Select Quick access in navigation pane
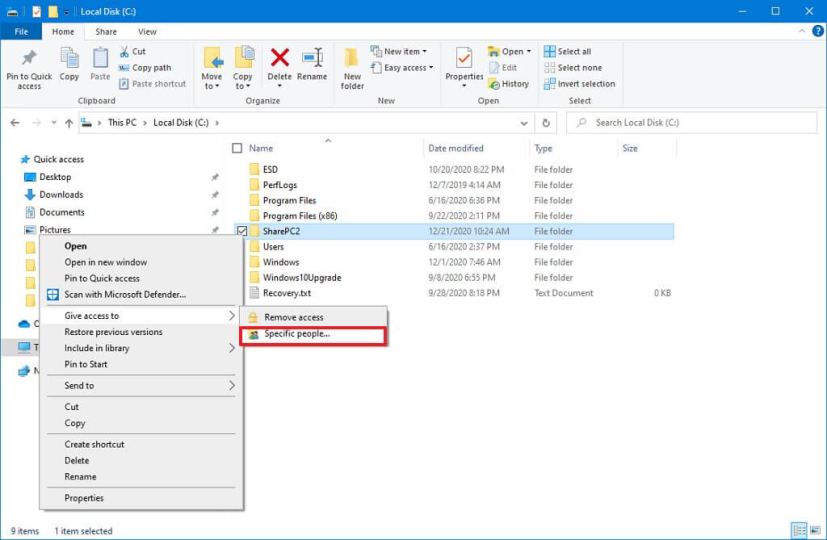 (52, 159)
